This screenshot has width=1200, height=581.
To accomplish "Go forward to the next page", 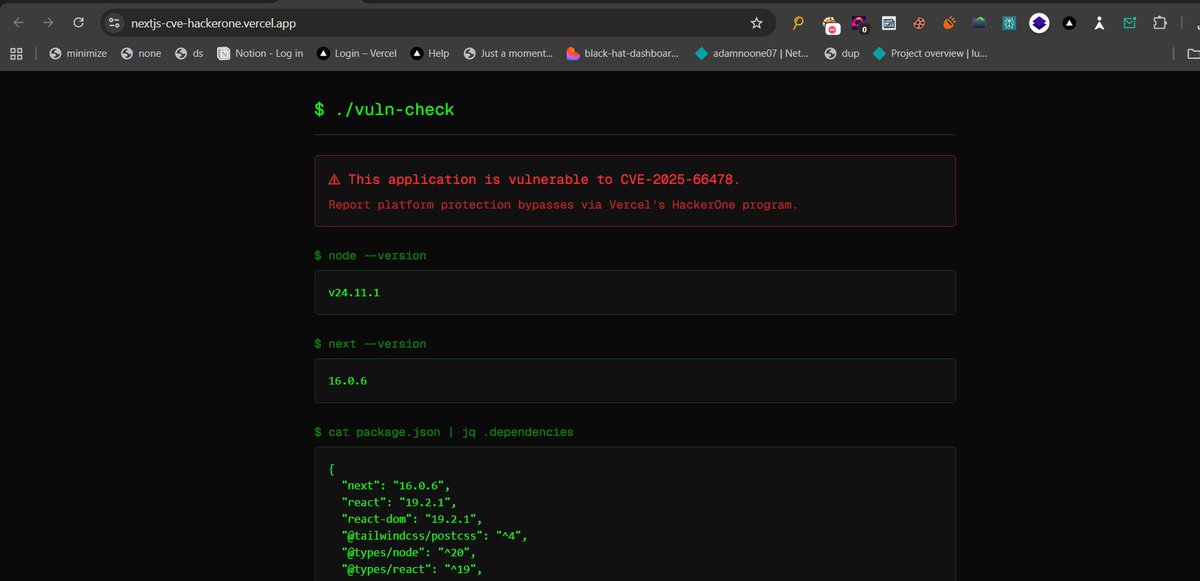I will (48, 22).
